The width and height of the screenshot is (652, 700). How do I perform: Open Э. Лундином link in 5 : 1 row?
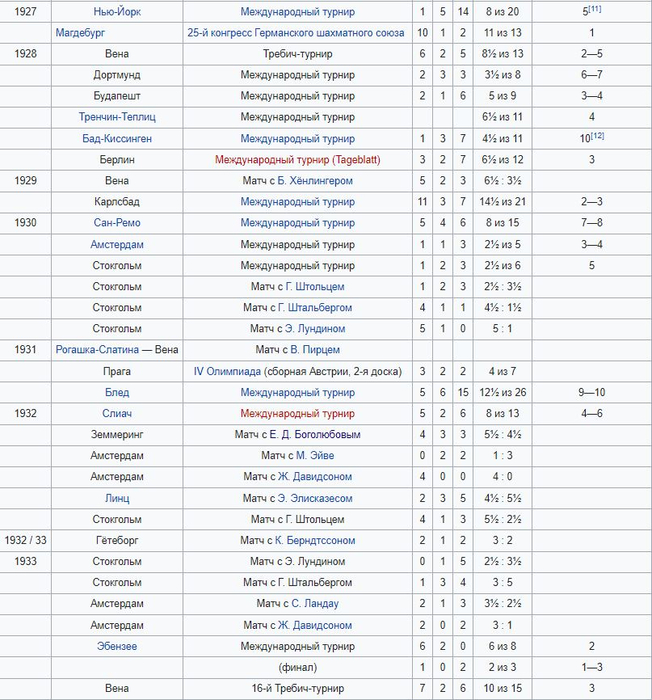point(315,328)
